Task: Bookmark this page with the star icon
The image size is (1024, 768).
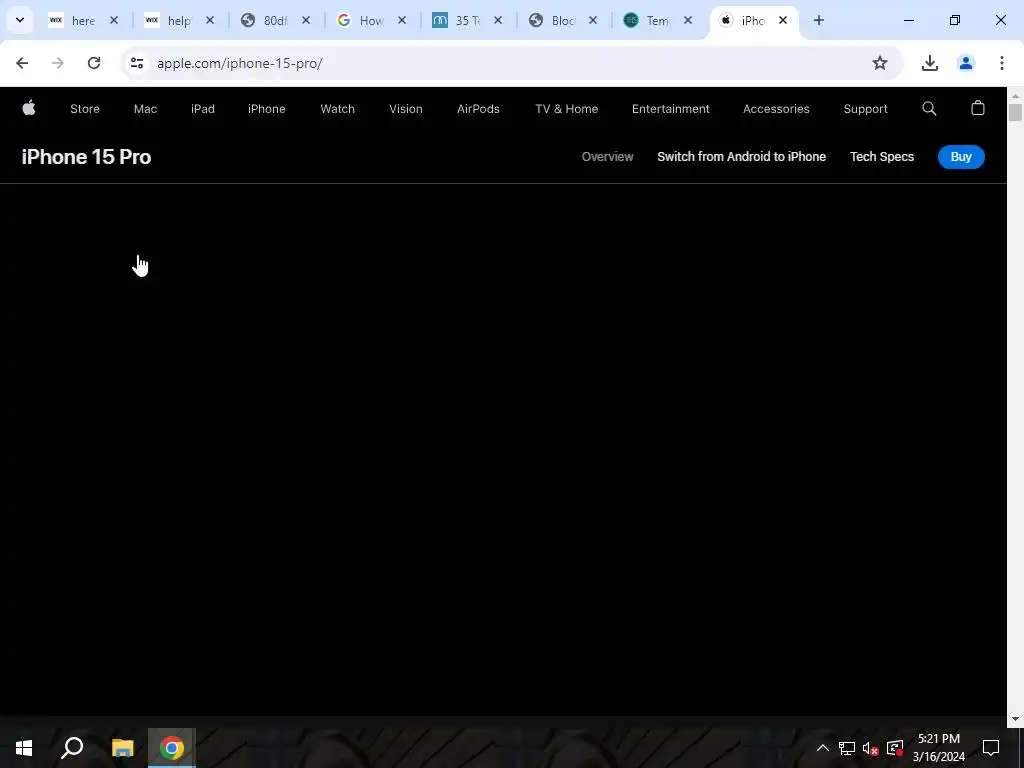Action: coord(880,63)
